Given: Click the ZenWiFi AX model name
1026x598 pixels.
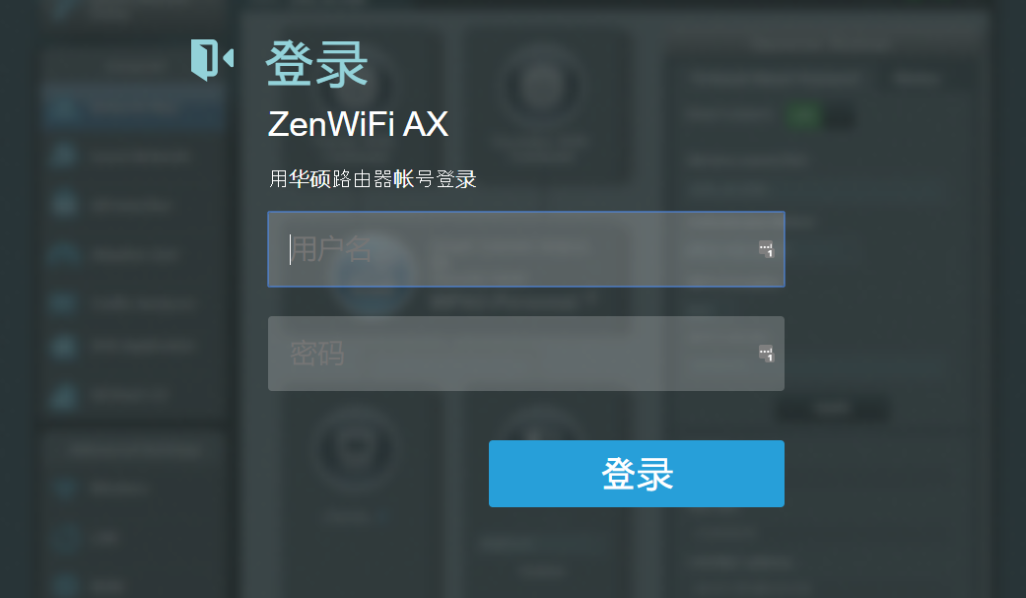Looking at the screenshot, I should click(x=358, y=124).
